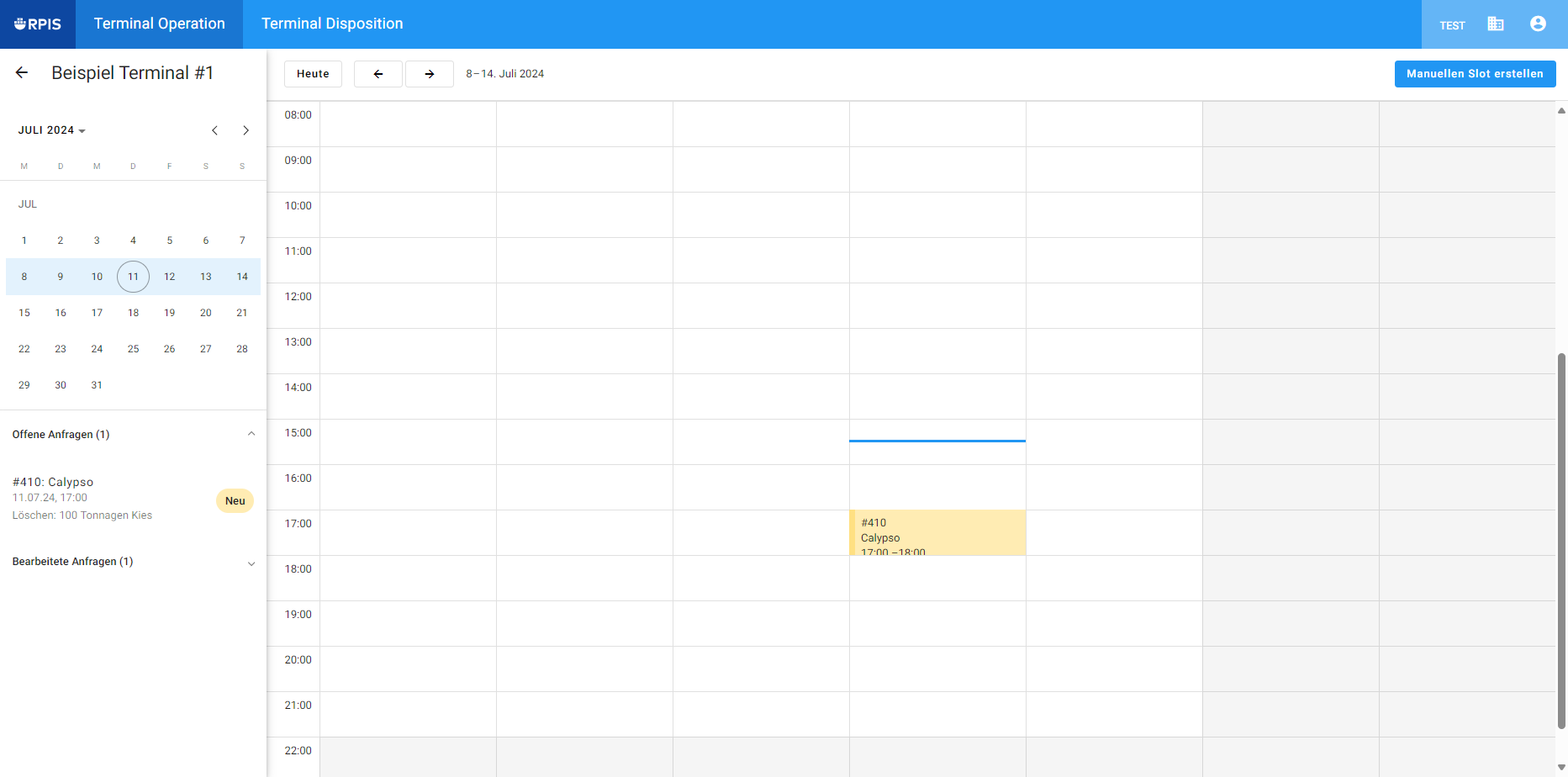This screenshot has height=777, width=1568.
Task: Click the 8–14. Juli 2024 date range
Action: click(x=505, y=74)
